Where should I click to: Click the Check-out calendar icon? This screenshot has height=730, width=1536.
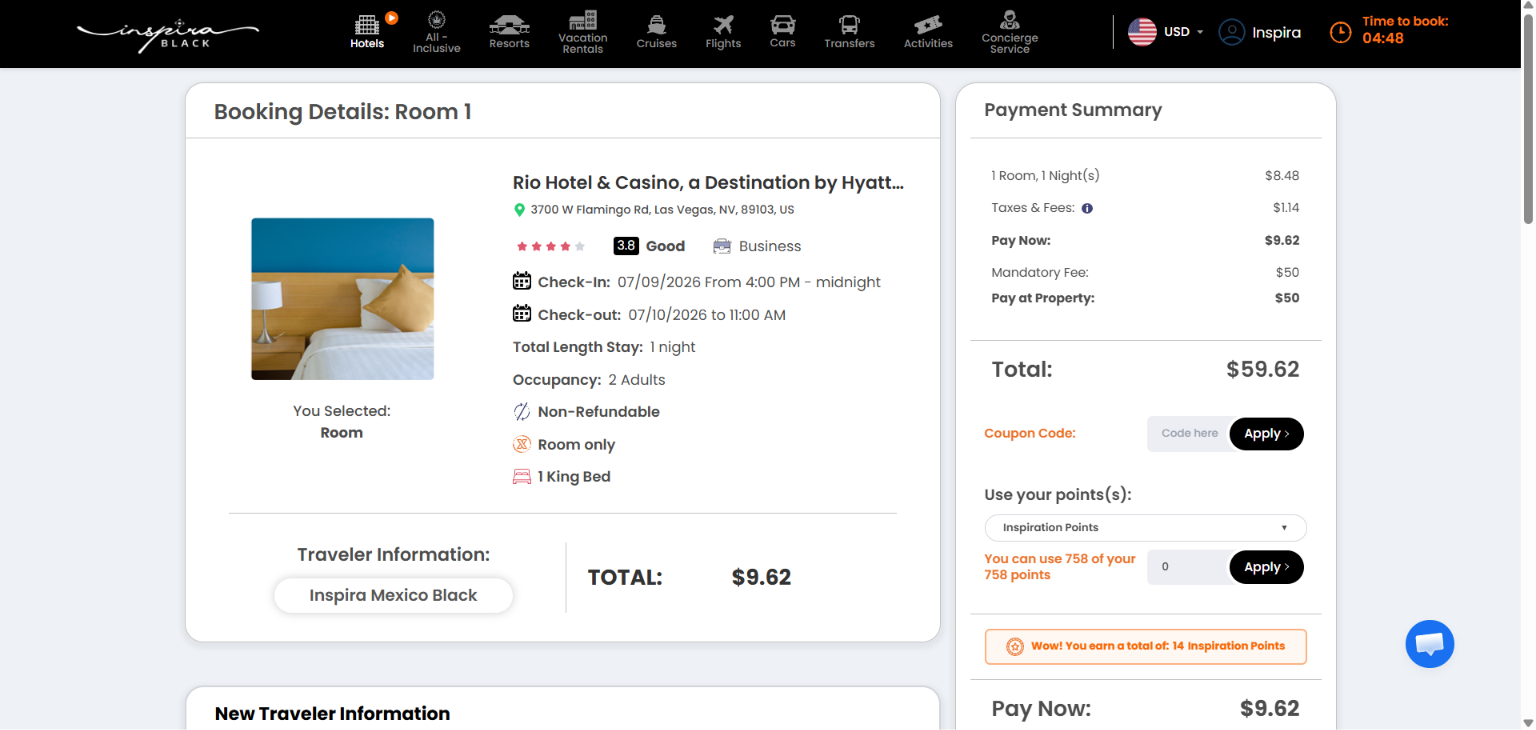click(x=521, y=314)
